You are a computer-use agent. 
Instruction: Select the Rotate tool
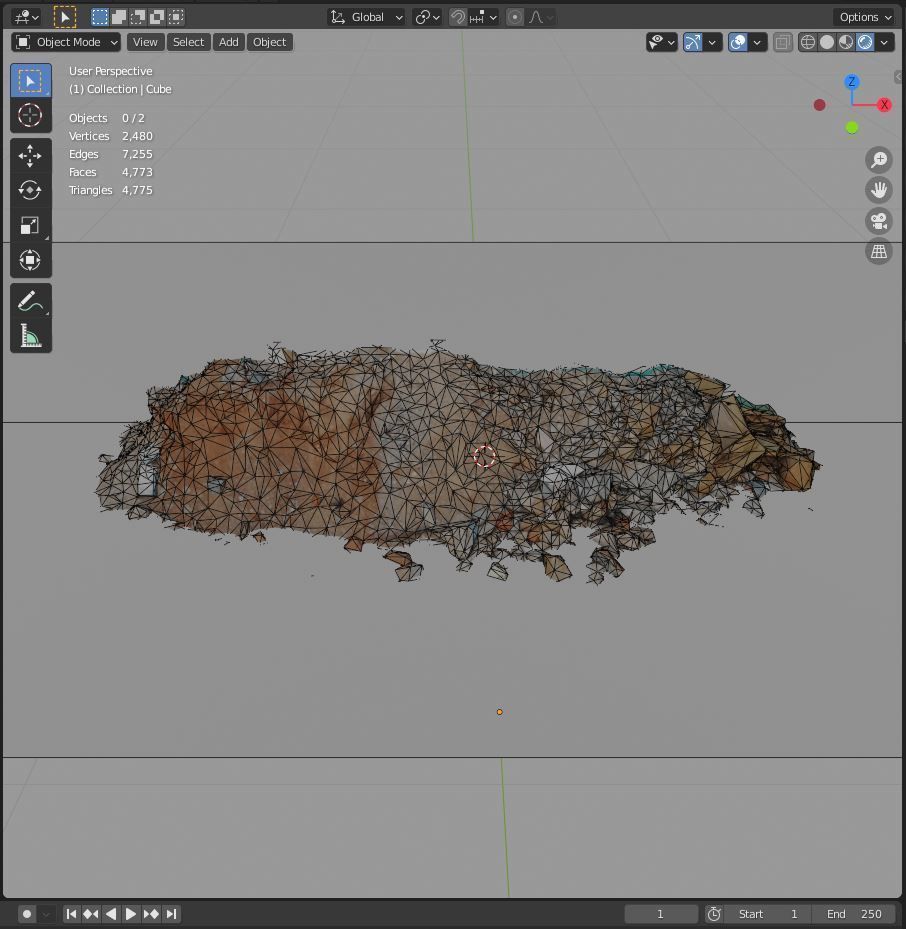(x=31, y=190)
